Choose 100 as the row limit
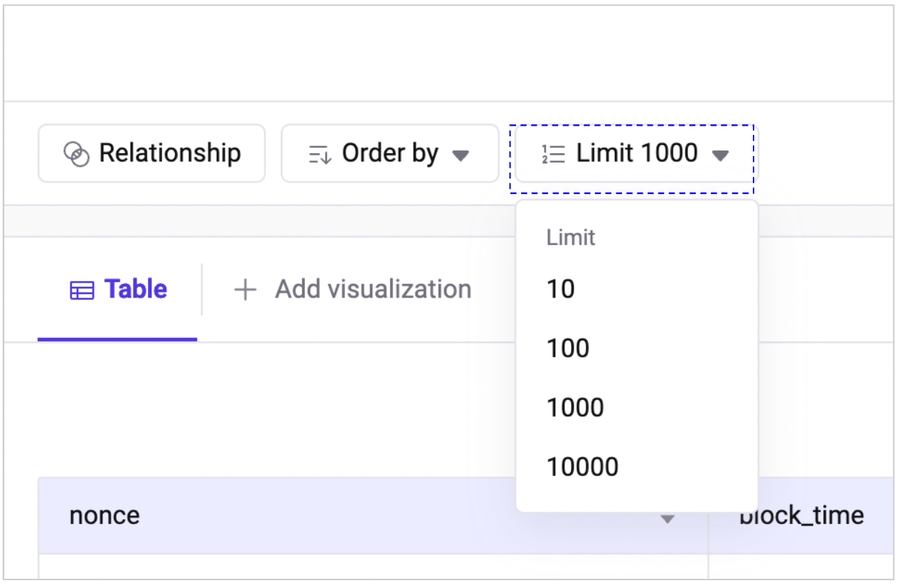Viewport: 900px width, 588px height. click(x=567, y=348)
